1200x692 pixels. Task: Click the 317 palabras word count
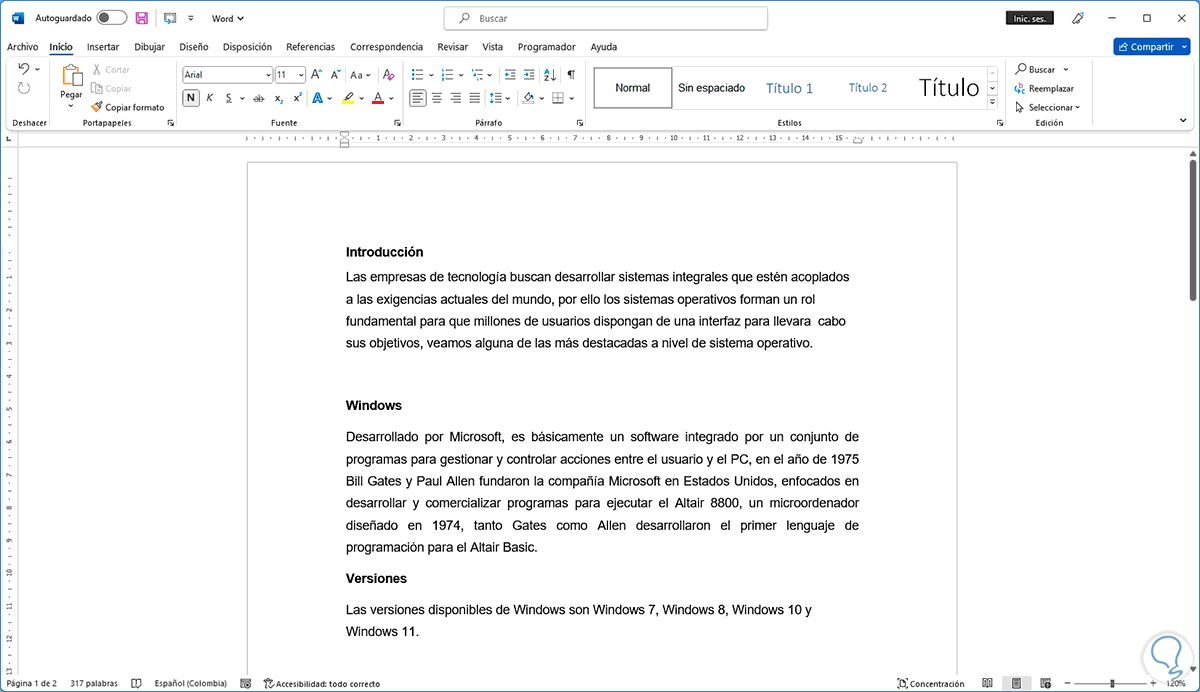[93, 684]
